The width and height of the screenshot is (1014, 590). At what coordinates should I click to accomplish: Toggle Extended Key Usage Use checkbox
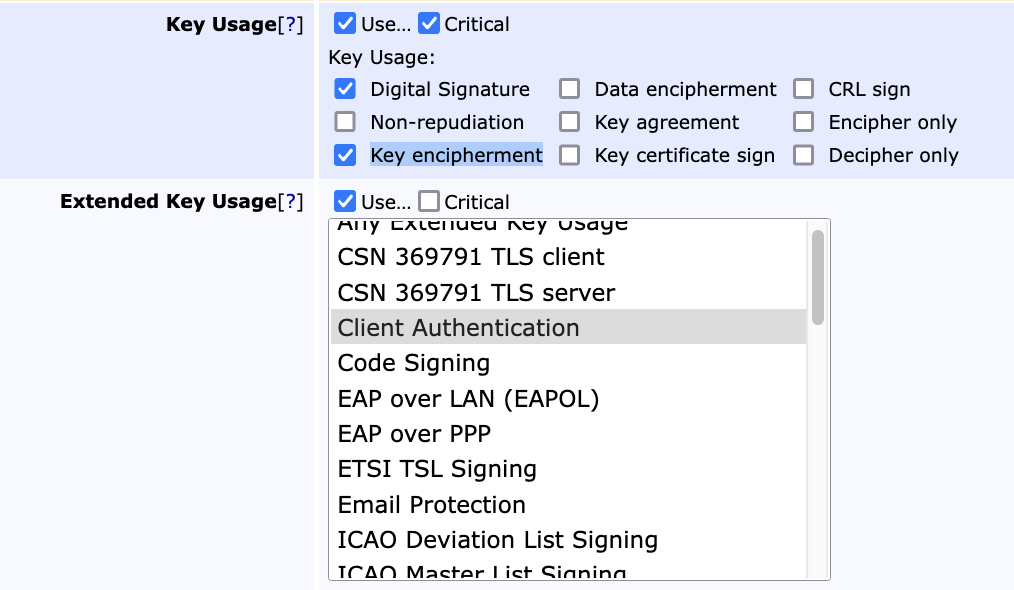point(345,201)
